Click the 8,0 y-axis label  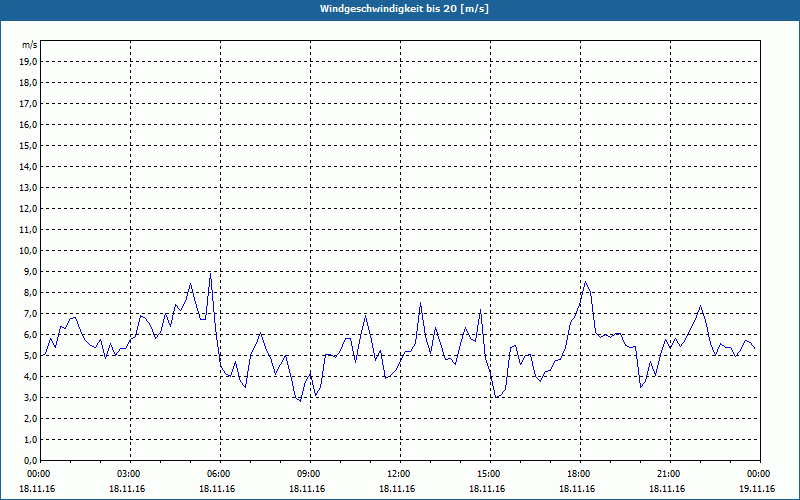(x=30, y=292)
